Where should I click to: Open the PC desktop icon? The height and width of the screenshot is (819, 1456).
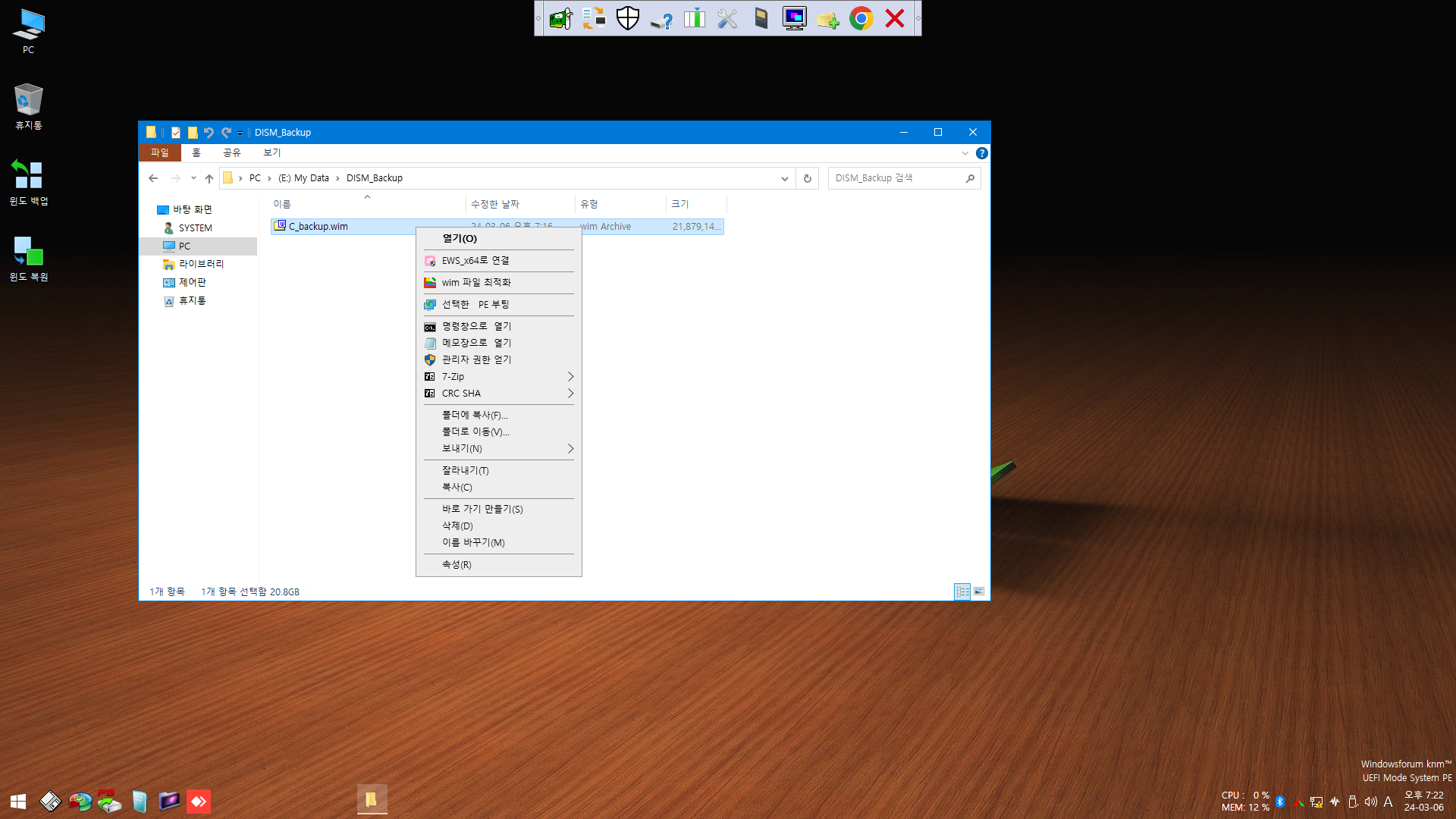[28, 31]
